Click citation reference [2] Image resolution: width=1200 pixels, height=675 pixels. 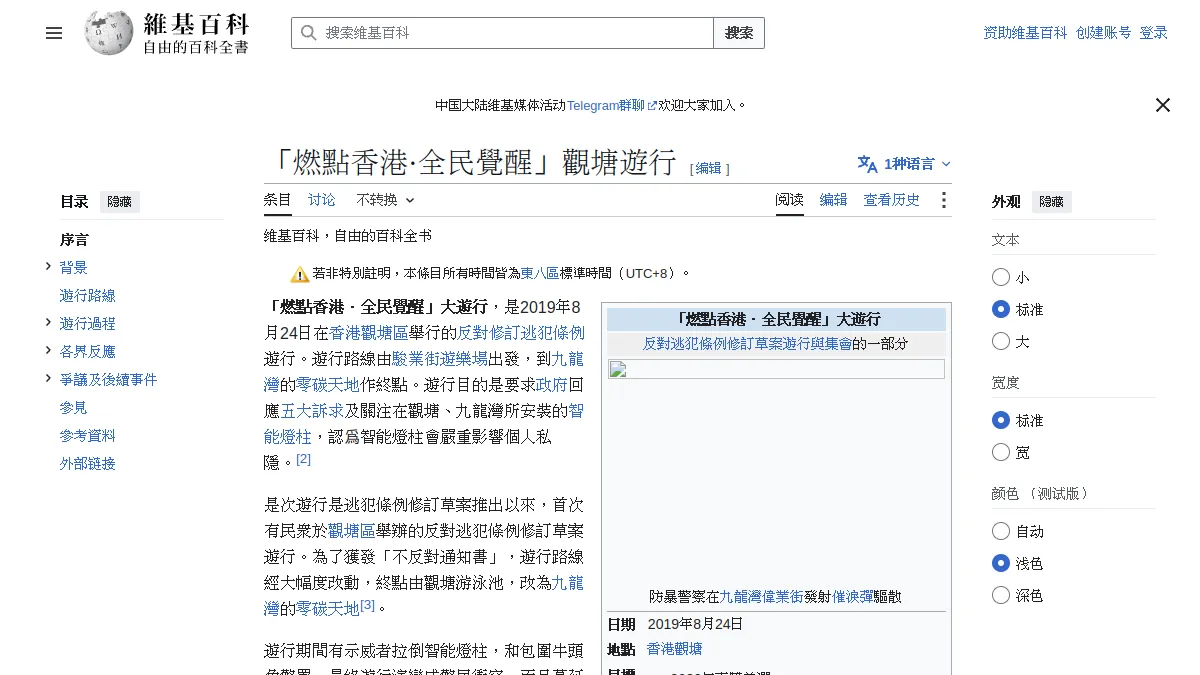coord(304,459)
